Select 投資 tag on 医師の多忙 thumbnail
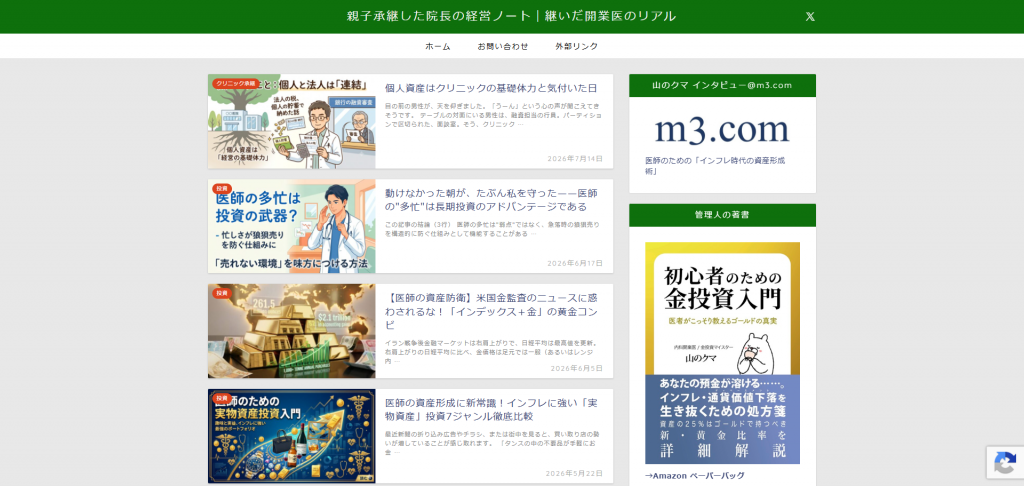 click(222, 188)
